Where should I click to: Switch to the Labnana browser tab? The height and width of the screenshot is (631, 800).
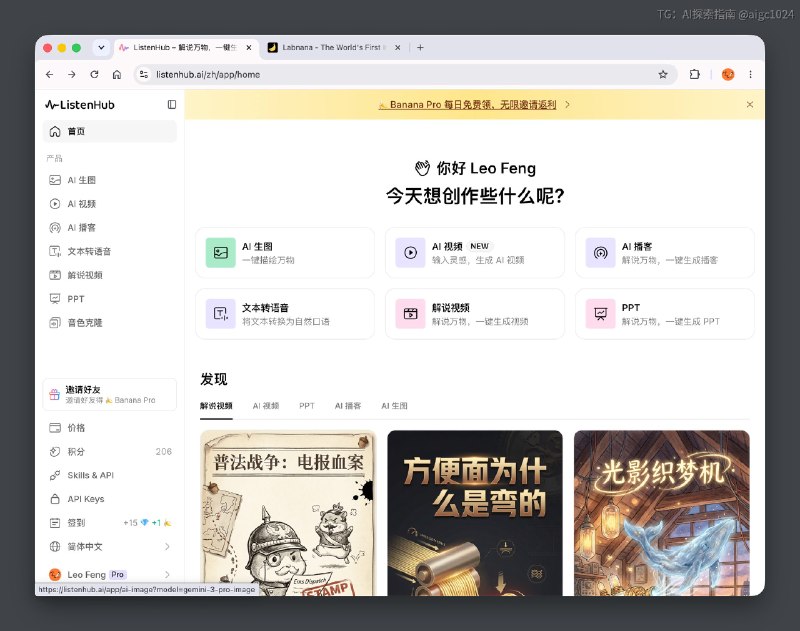333,47
